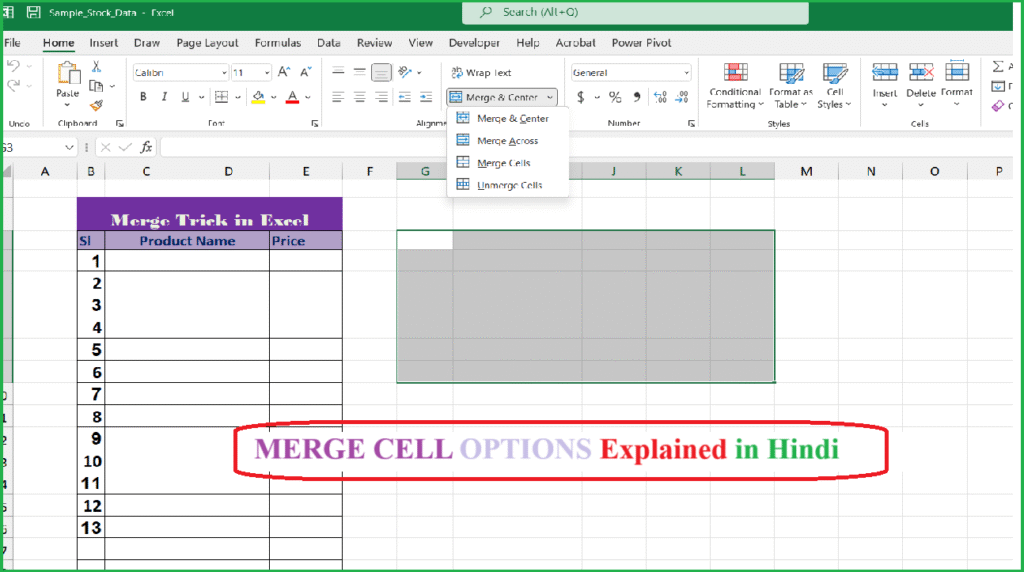Click the Product Name header cell

tap(187, 241)
